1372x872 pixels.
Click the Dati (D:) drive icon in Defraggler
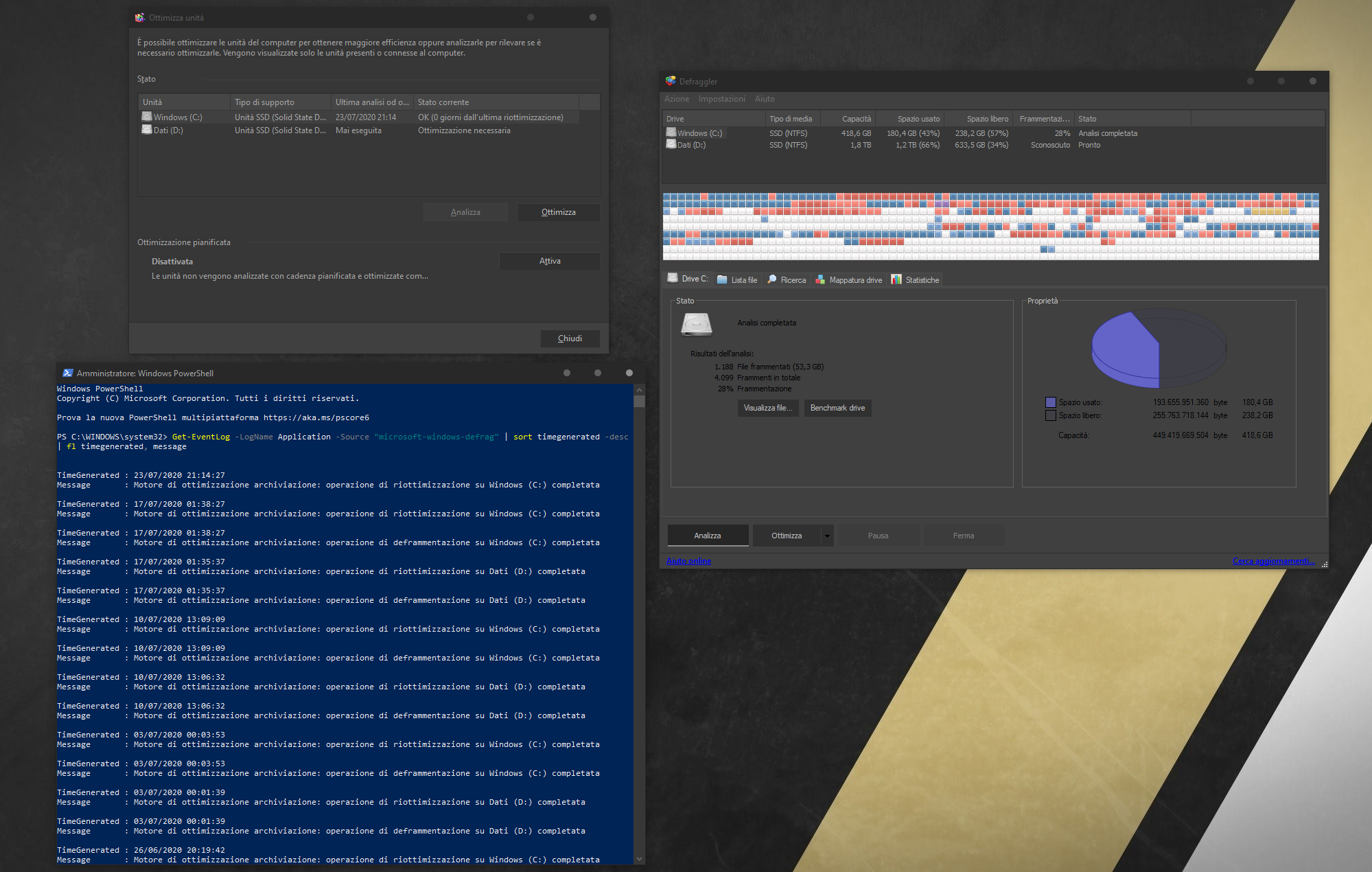coord(671,144)
